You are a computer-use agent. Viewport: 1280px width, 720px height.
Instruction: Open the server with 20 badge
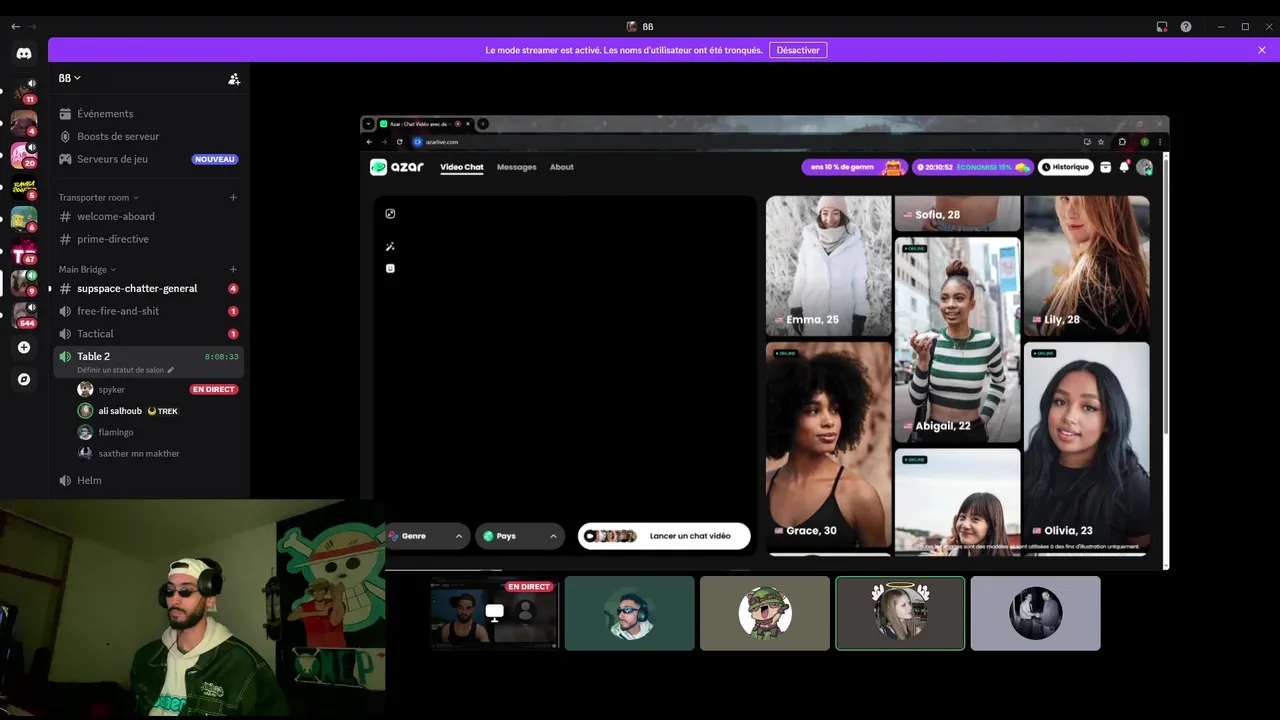tap(24, 155)
